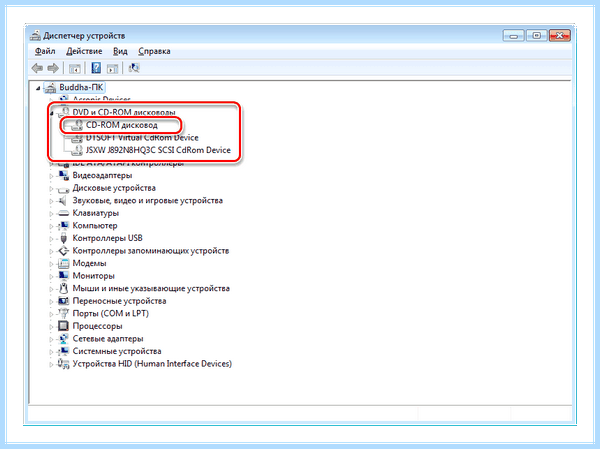The image size is (600, 449).
Task: Click the Мониторы category icon
Action: 63,276
